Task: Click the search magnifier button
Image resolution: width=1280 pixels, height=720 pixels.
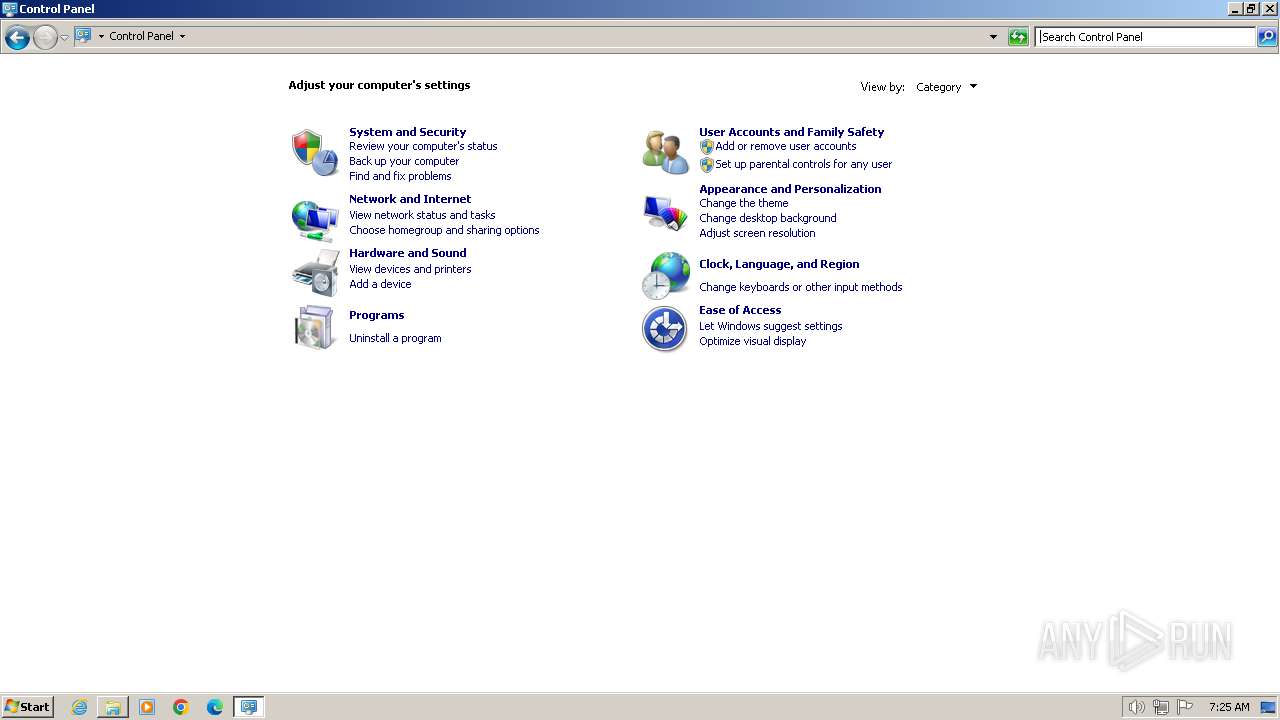Action: (1267, 37)
